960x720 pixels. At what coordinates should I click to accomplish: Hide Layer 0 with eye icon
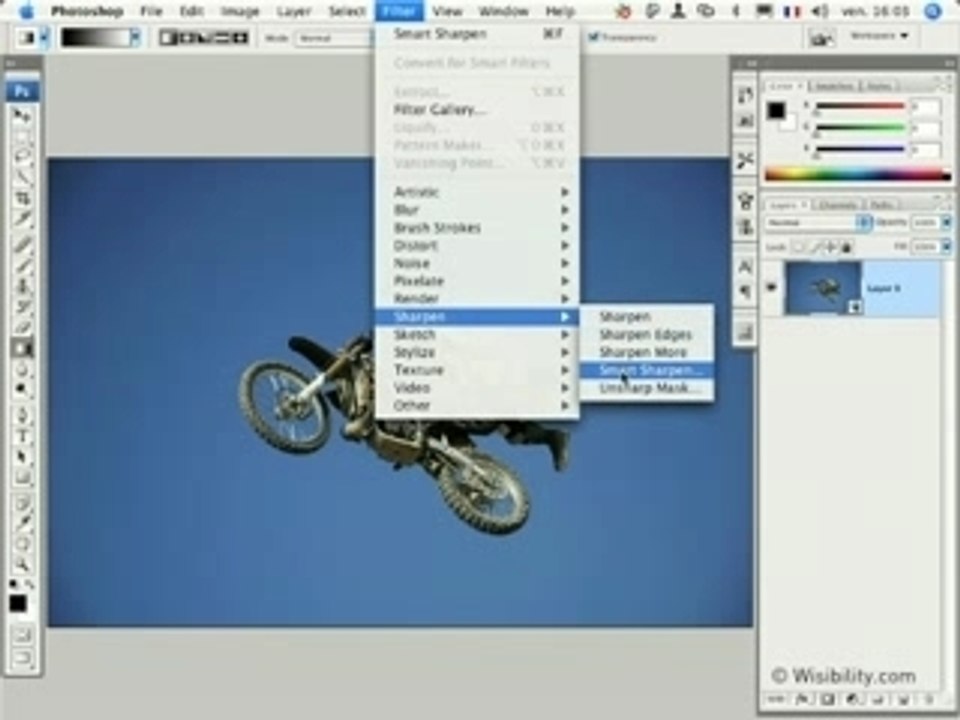(771, 287)
